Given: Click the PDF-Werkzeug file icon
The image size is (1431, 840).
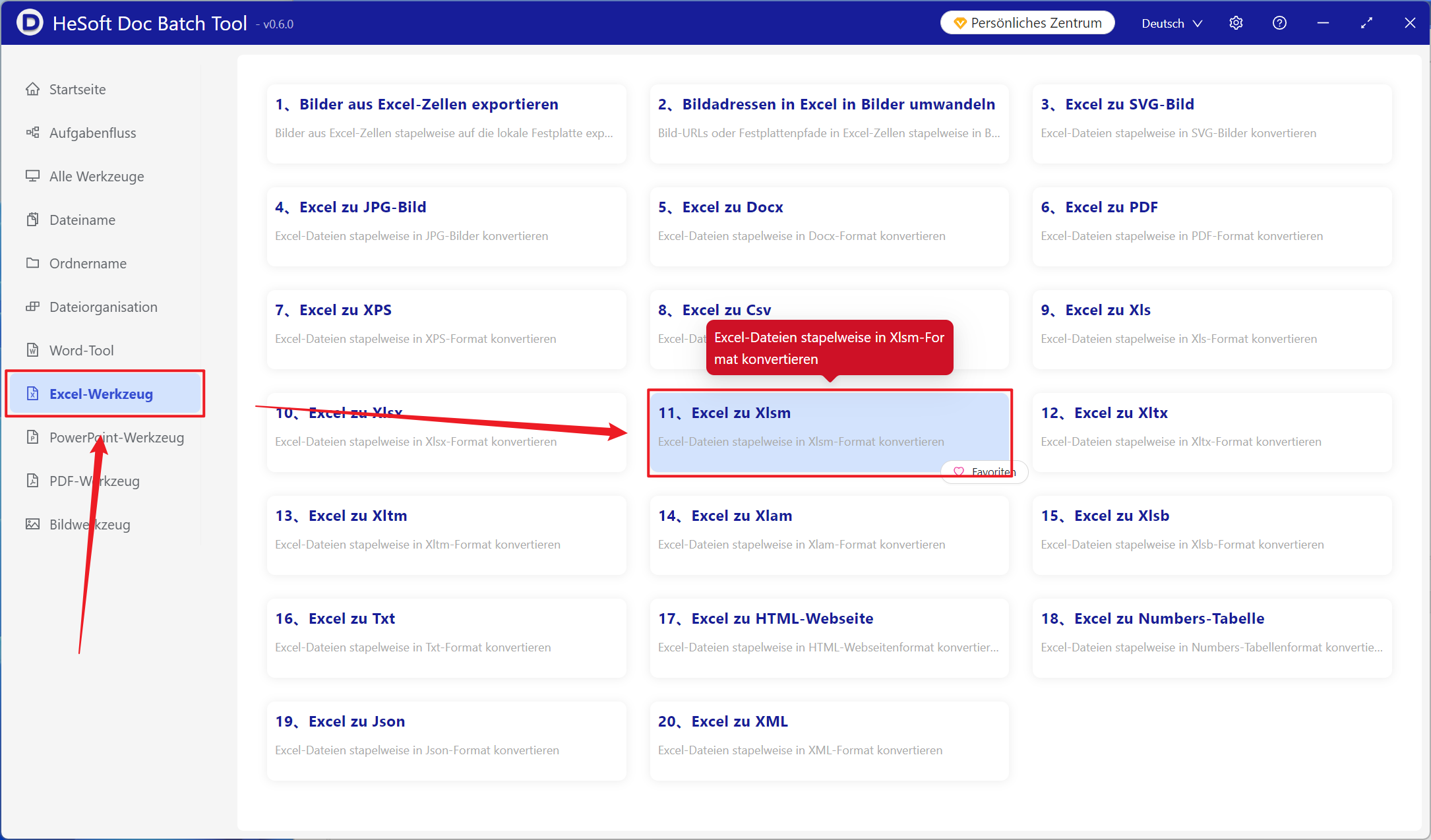Looking at the screenshot, I should point(32,481).
